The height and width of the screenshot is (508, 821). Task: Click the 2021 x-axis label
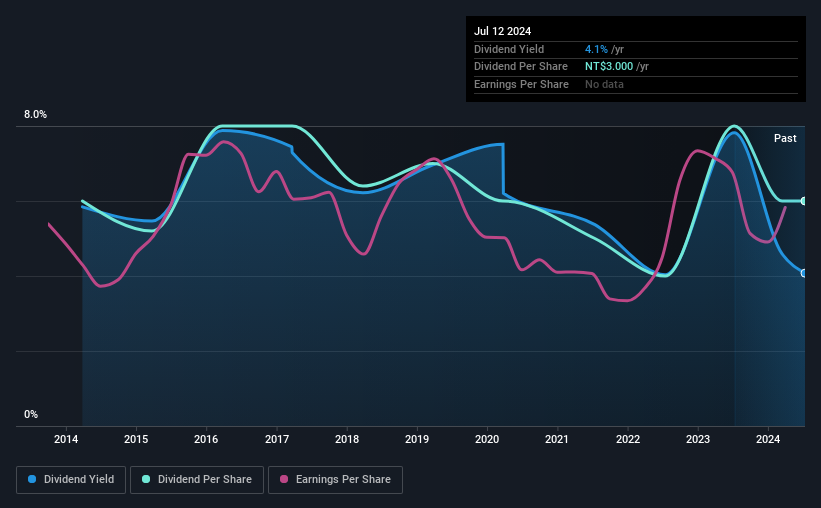(x=557, y=439)
